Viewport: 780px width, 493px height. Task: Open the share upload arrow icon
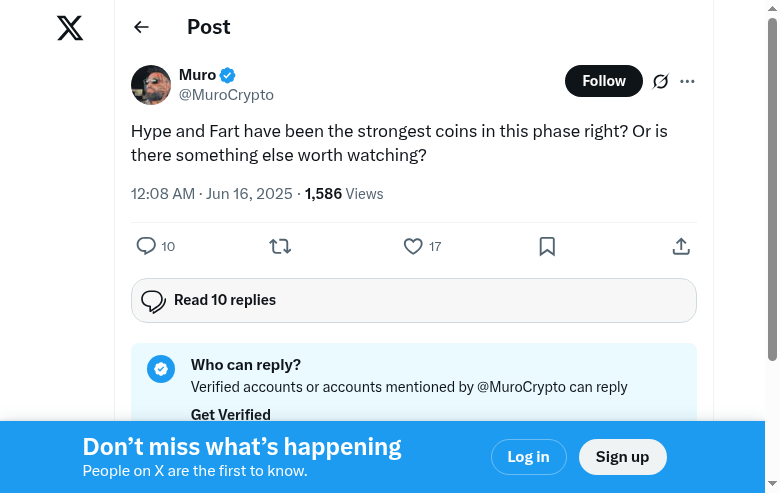[681, 246]
